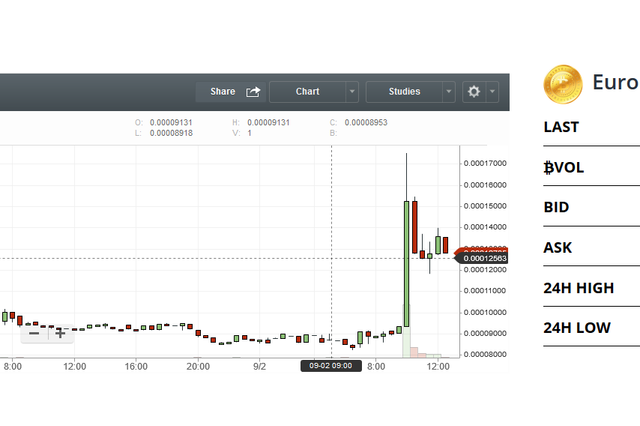This screenshot has height=426, width=640.
Task: Click the 0.00017000 price axis label
Action: (x=485, y=163)
